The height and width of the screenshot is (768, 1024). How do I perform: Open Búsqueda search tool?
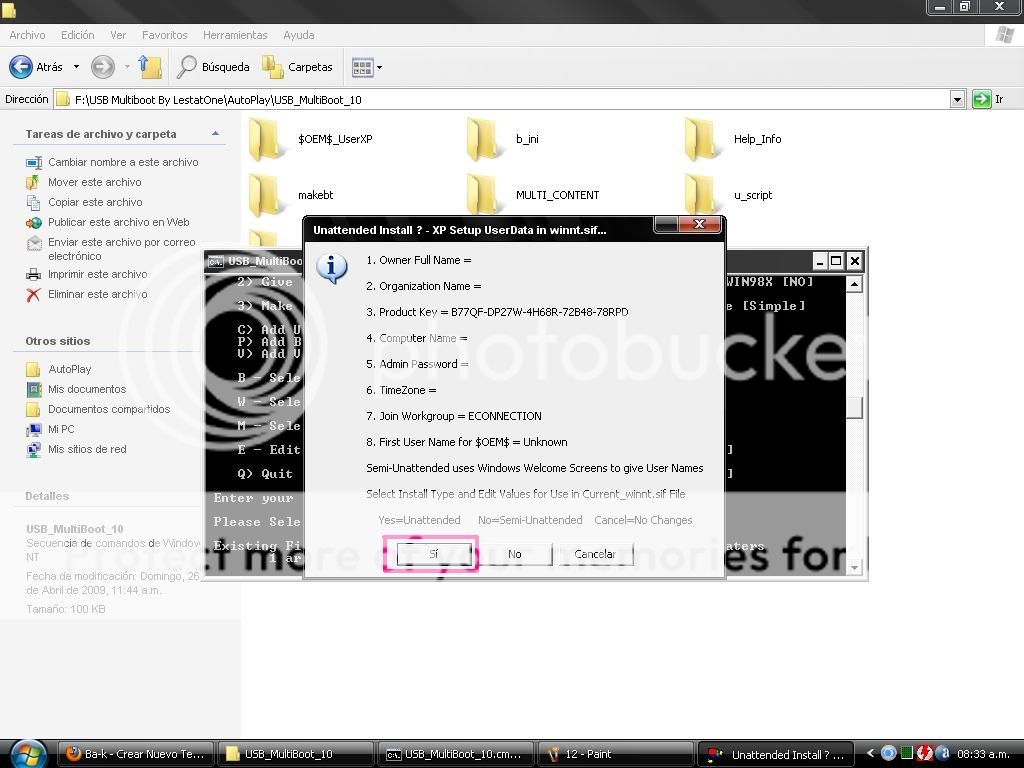214,67
